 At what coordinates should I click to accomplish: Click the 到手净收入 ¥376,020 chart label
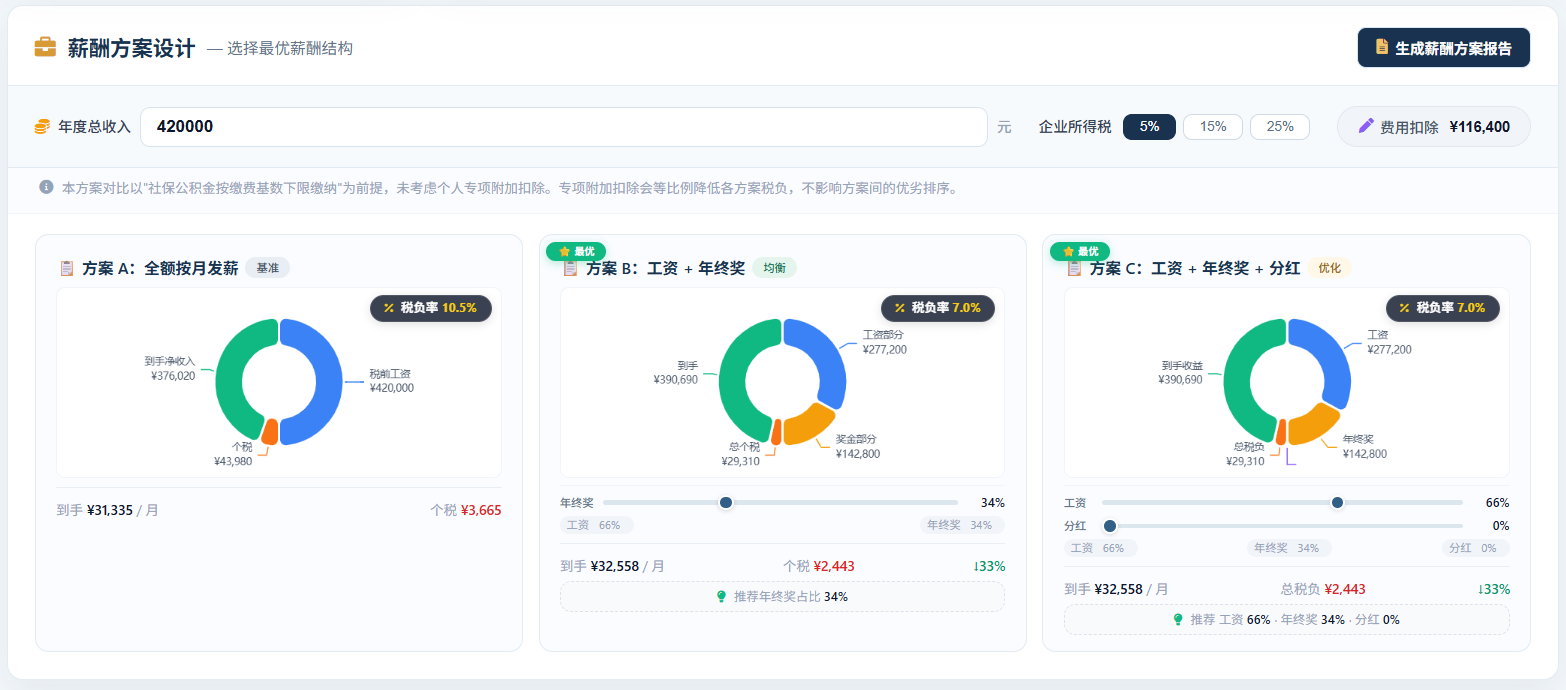(x=172, y=368)
